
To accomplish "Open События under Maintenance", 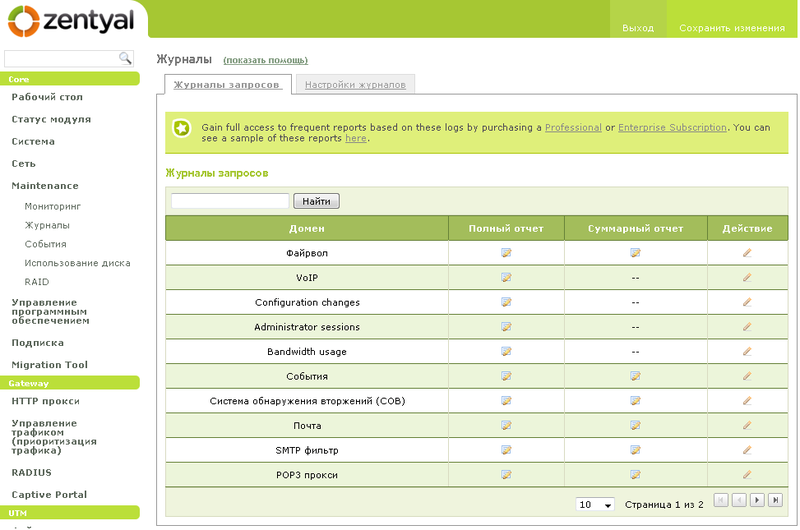I will click(45, 244).
